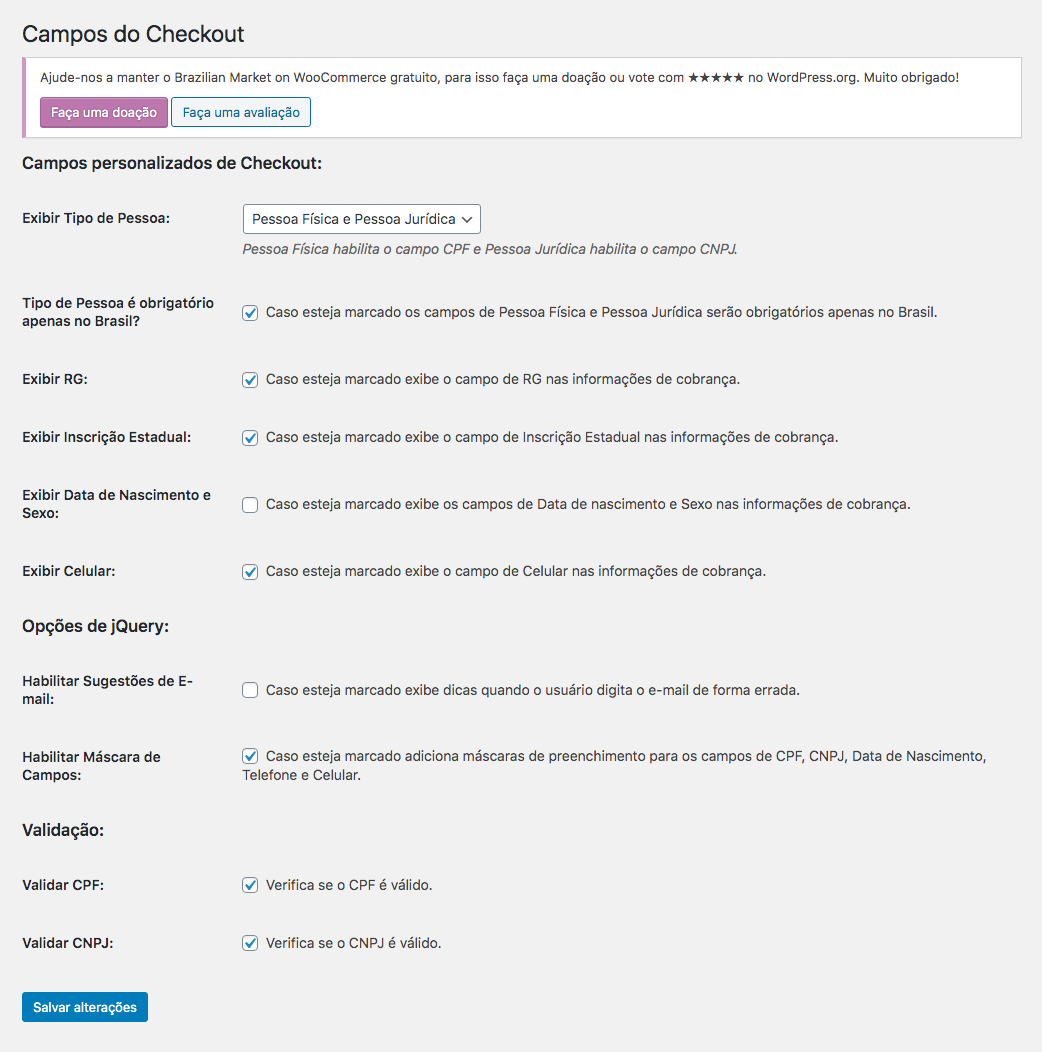Enable Habilitar Sugestões de E-mail checkbox
Viewport: 1042px width, 1052px height.
[250, 690]
